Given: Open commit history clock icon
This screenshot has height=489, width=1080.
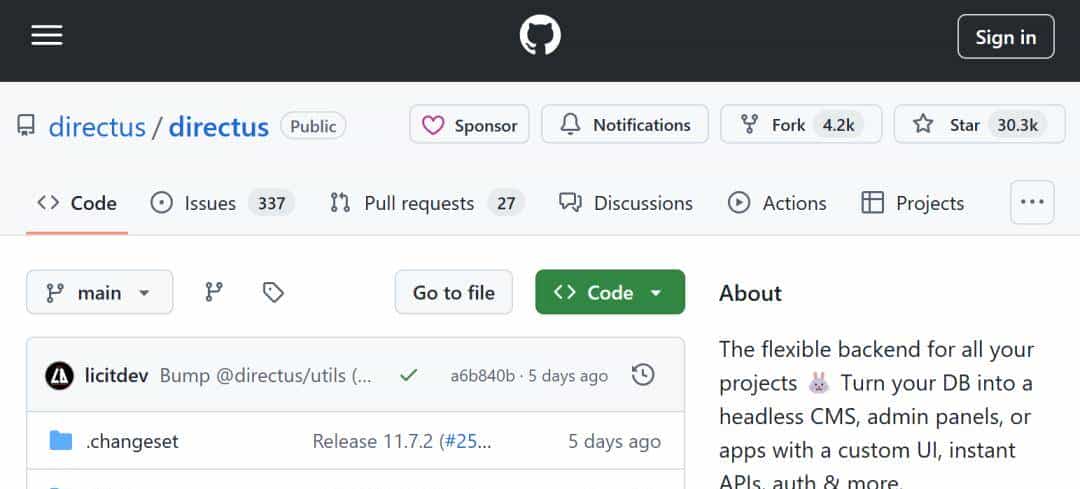Looking at the screenshot, I should pyautogui.click(x=644, y=375).
